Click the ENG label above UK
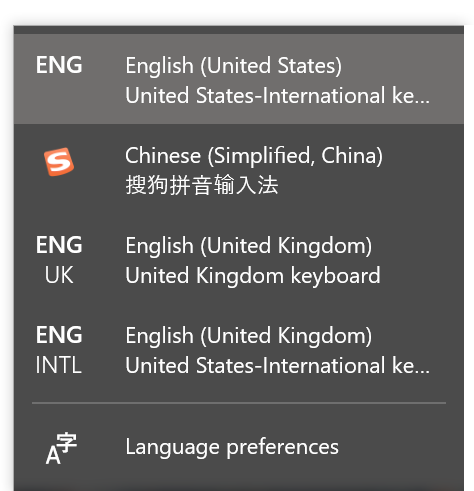 click(59, 245)
